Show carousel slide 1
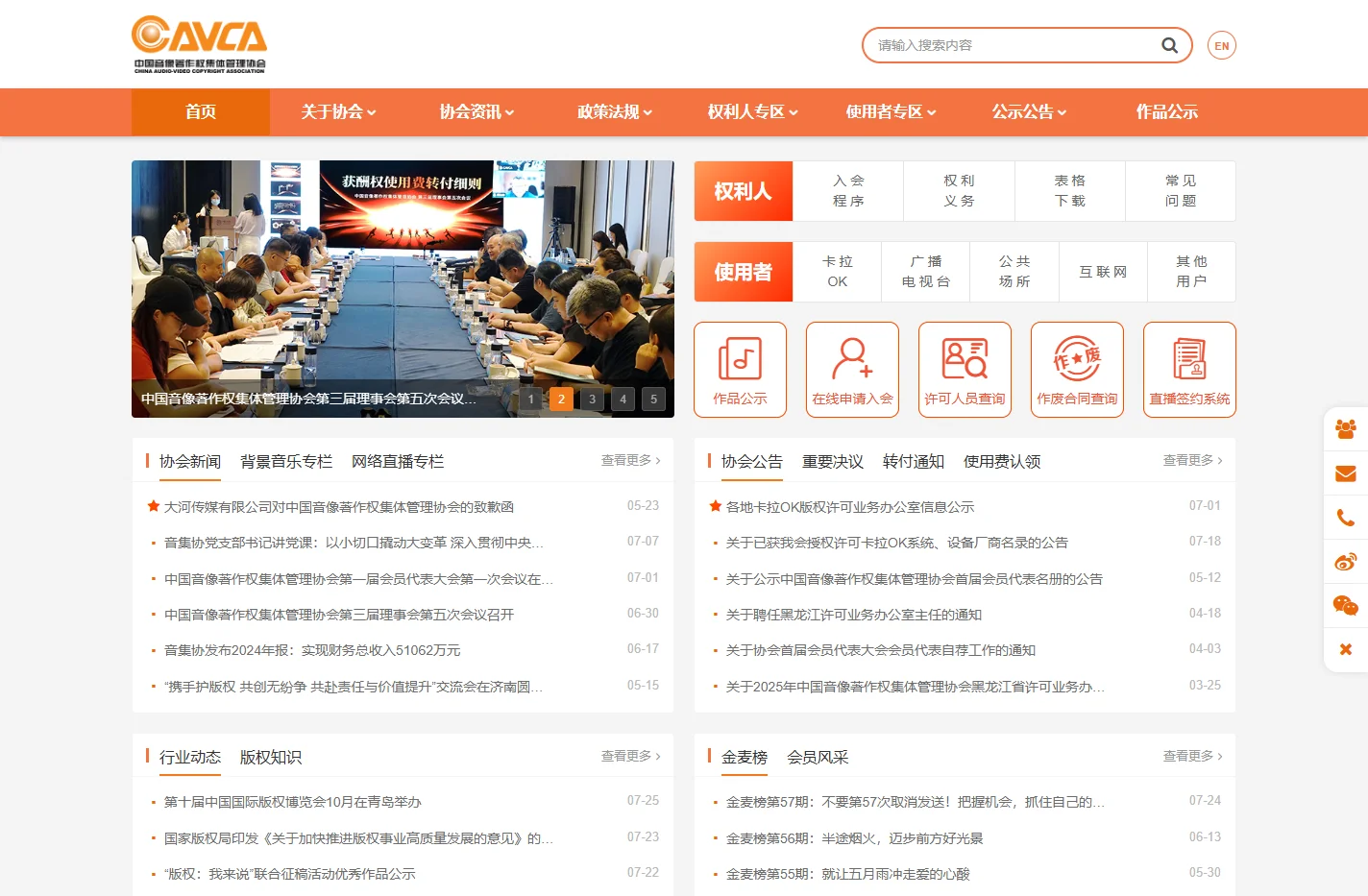The width and height of the screenshot is (1368, 896). [530, 399]
